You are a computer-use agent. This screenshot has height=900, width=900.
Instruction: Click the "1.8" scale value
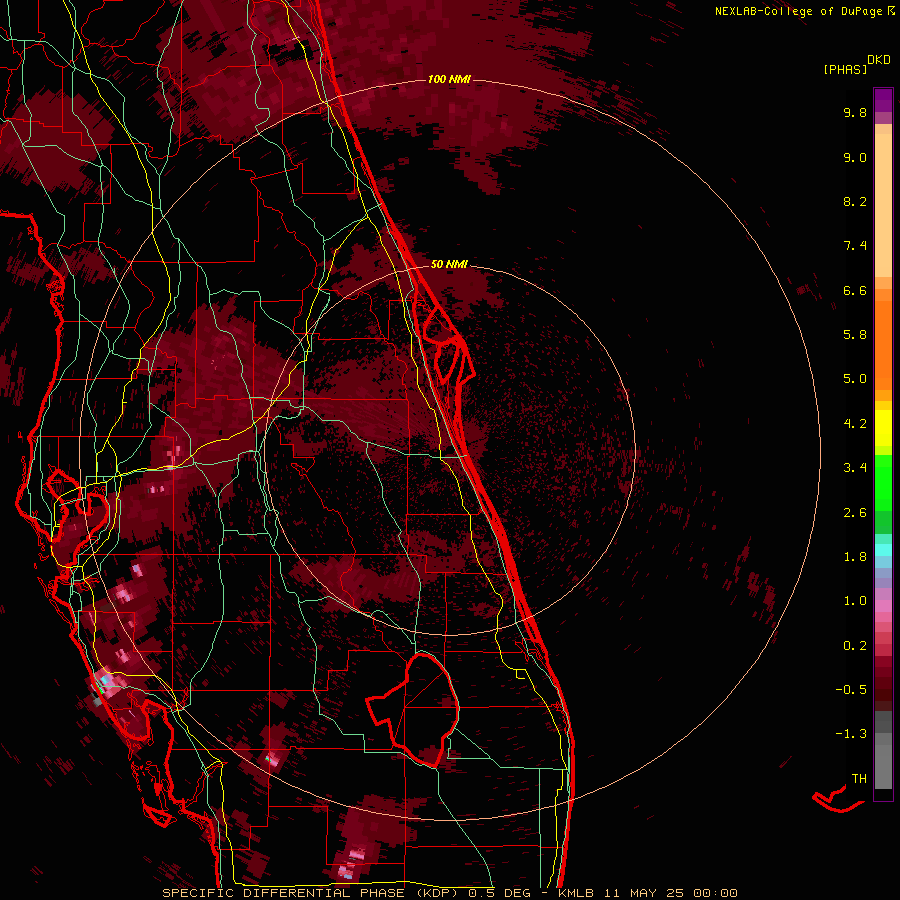(855, 557)
